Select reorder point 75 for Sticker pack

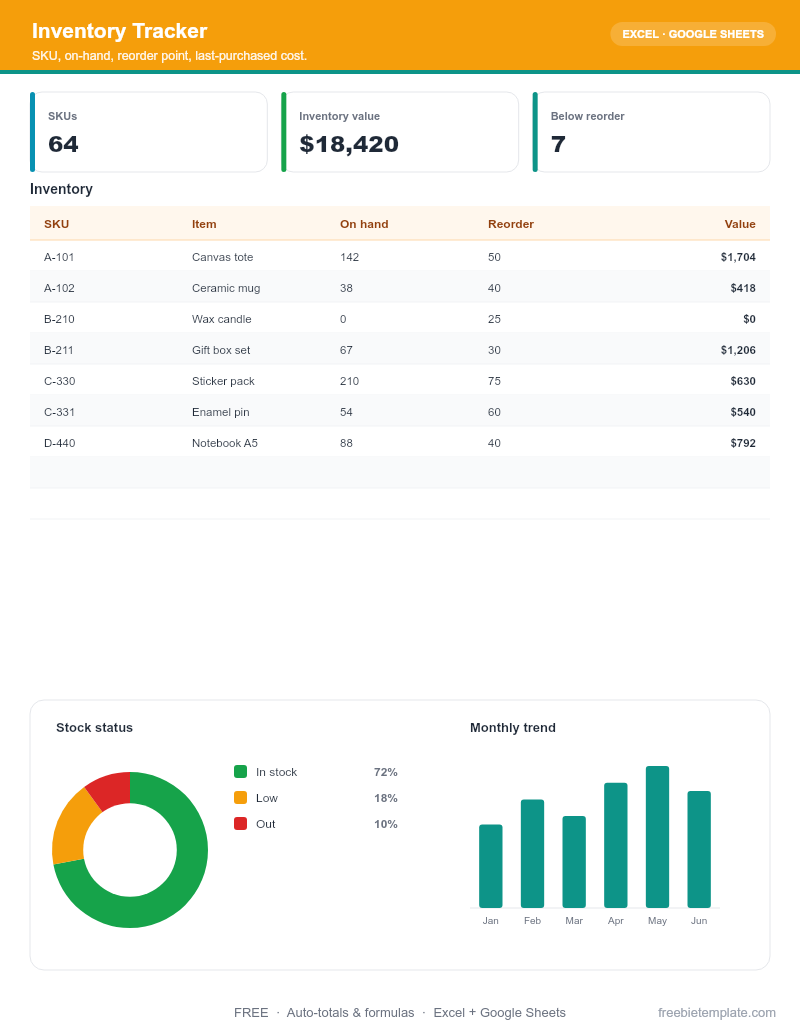pos(494,382)
